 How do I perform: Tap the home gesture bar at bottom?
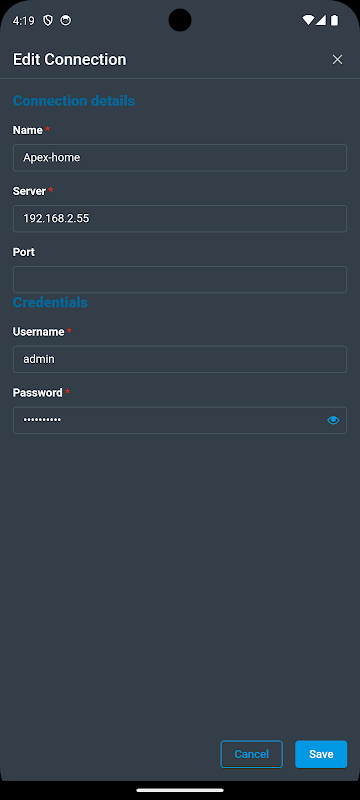pos(180,790)
